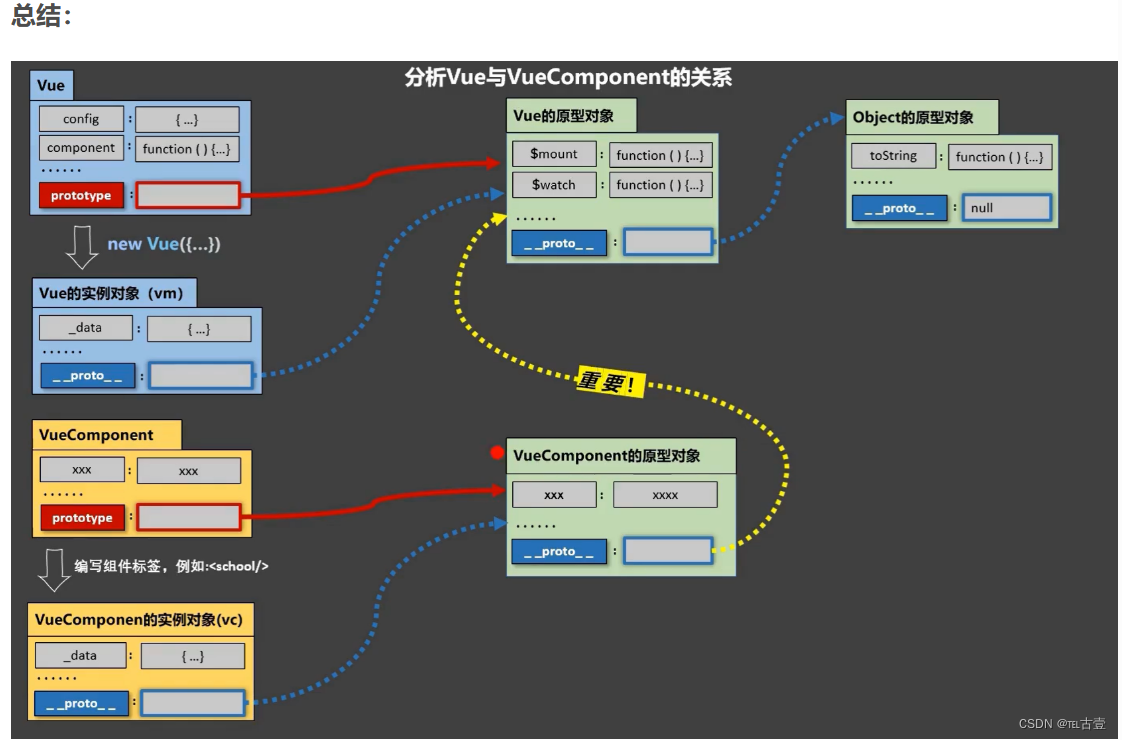The width and height of the screenshot is (1122, 740).
Task: Click the "new Vue({...})" text
Action: click(164, 244)
